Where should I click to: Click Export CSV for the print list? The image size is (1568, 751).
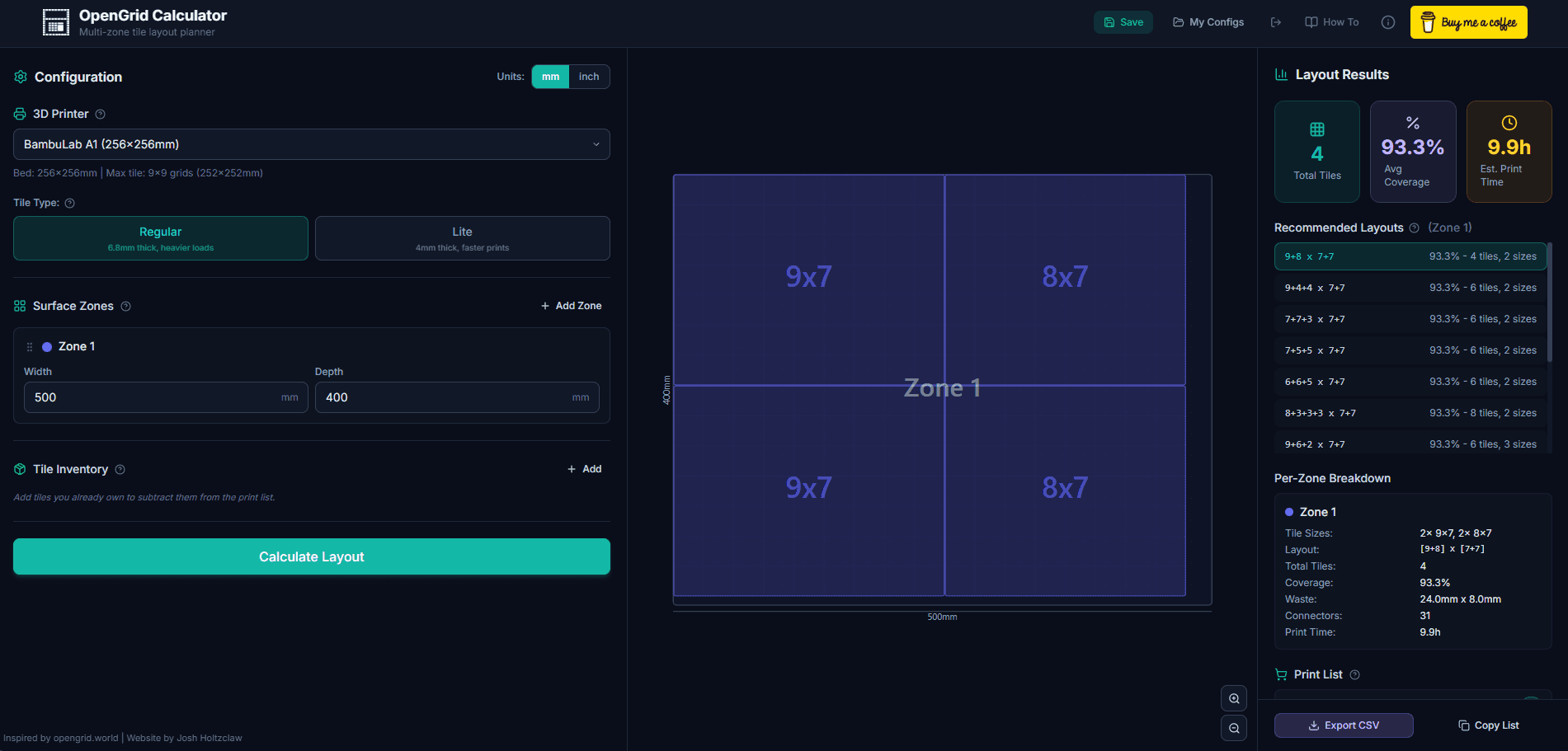pos(1344,725)
